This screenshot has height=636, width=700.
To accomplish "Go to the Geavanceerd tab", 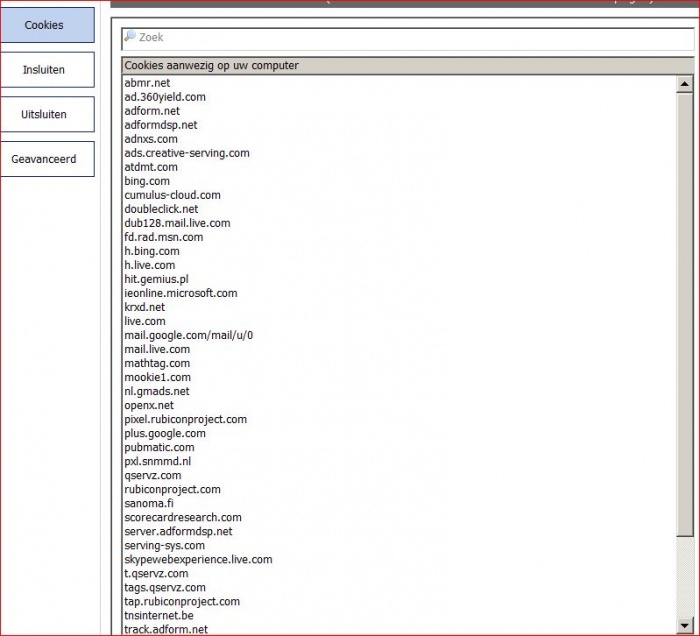I will tap(47, 159).
